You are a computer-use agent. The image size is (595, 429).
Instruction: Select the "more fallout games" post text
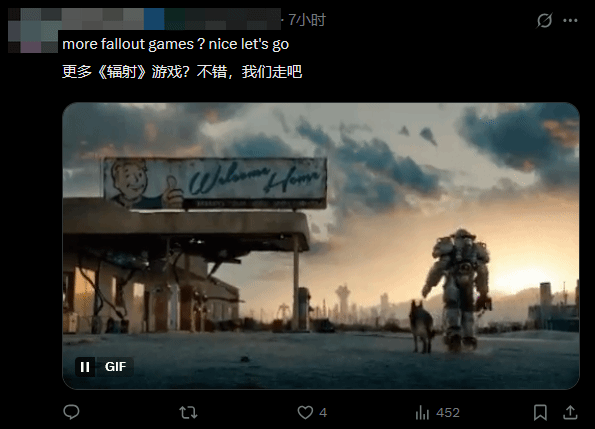click(176, 44)
